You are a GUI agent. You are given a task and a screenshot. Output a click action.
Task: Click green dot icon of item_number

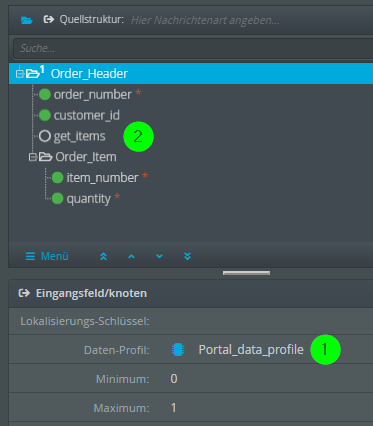click(x=58, y=178)
